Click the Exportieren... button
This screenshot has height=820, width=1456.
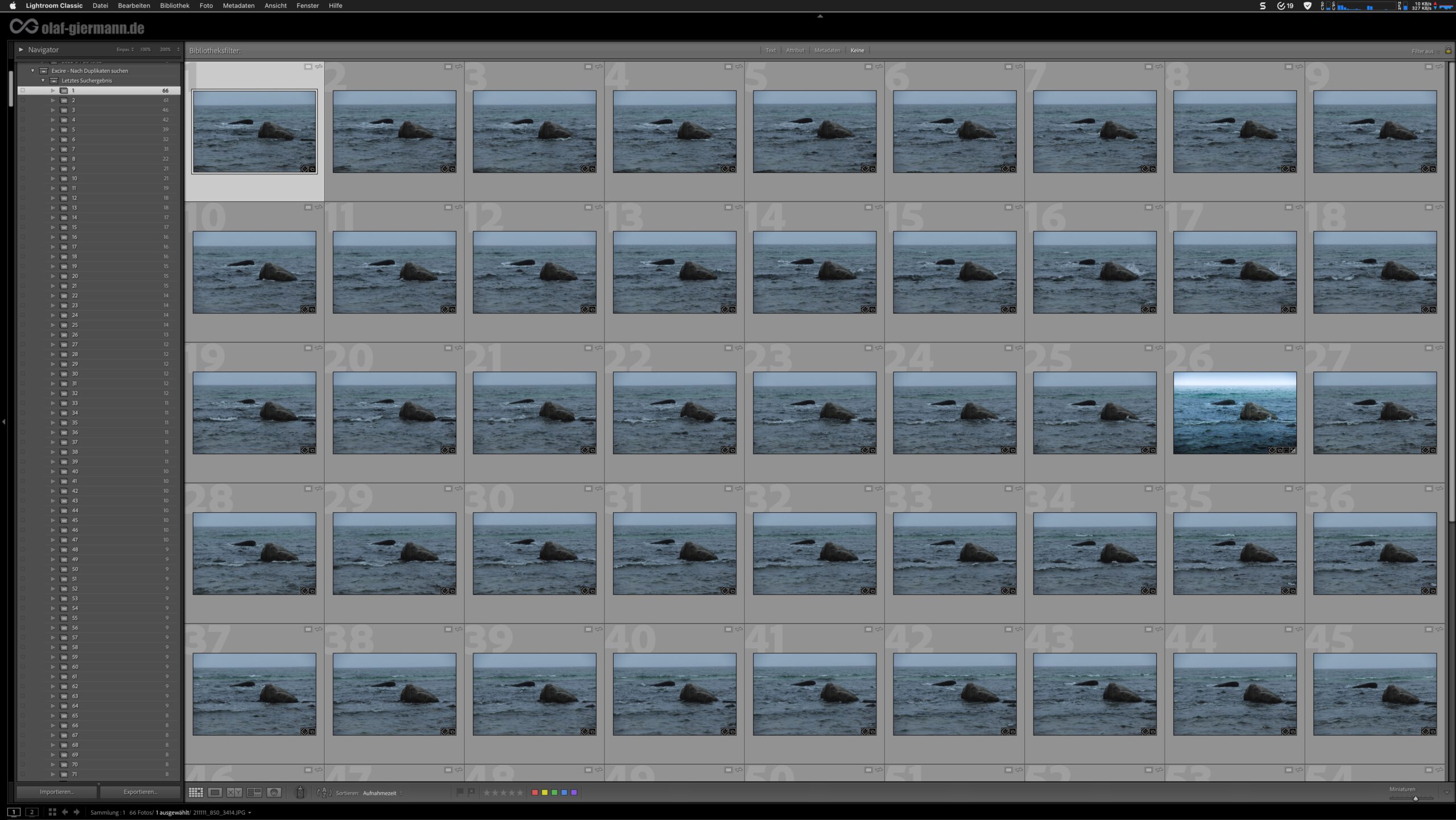pos(140,792)
